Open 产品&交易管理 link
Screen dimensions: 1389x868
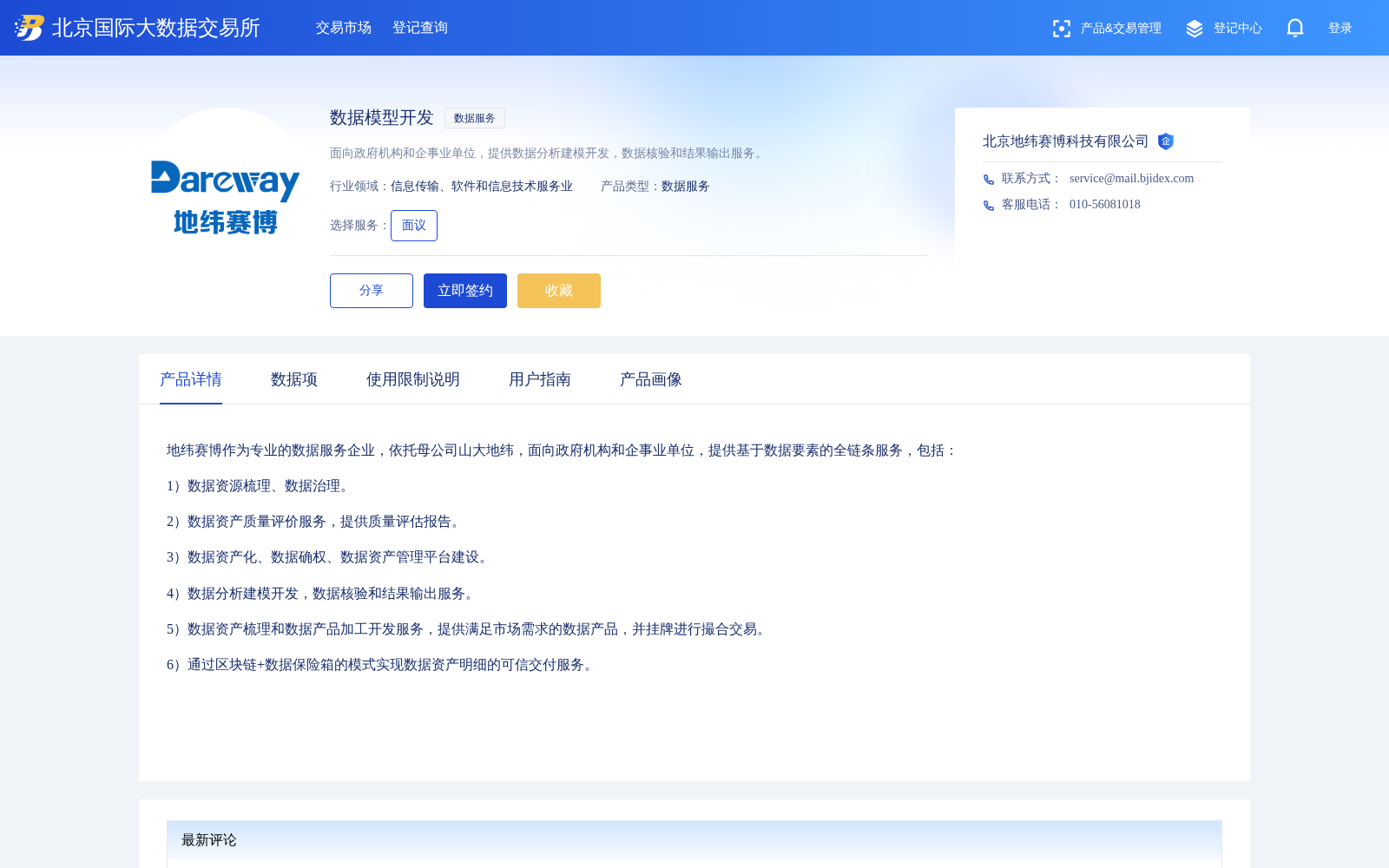coord(1121,29)
